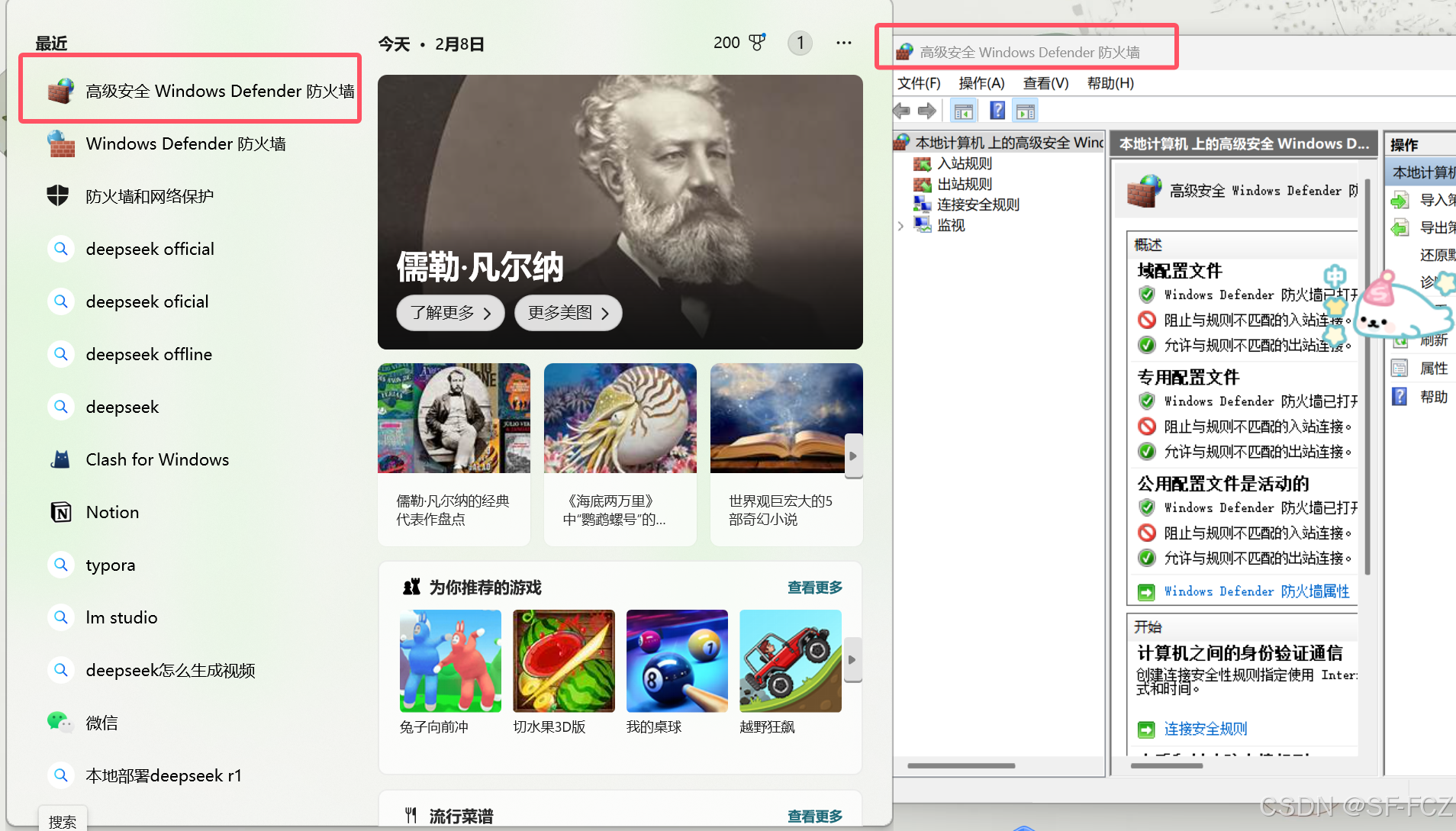This screenshot has width=1456, height=831.
Task: Open the 越野狂飙 game
Action: (x=791, y=672)
